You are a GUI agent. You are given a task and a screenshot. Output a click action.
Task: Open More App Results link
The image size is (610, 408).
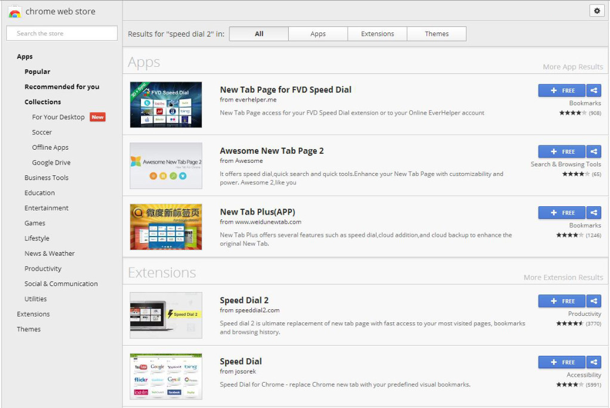click(x=573, y=67)
